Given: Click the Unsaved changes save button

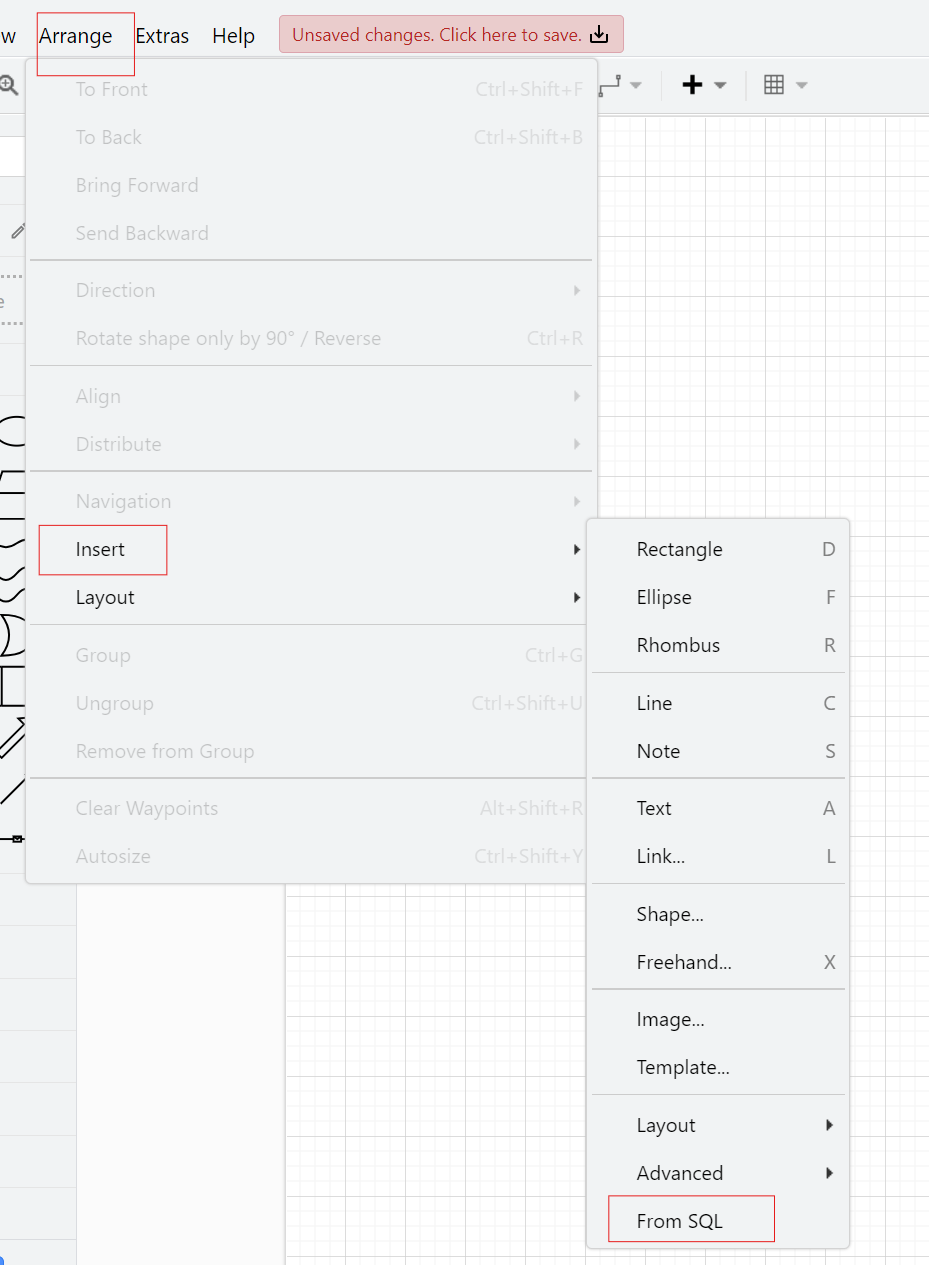Looking at the screenshot, I should [x=450, y=34].
